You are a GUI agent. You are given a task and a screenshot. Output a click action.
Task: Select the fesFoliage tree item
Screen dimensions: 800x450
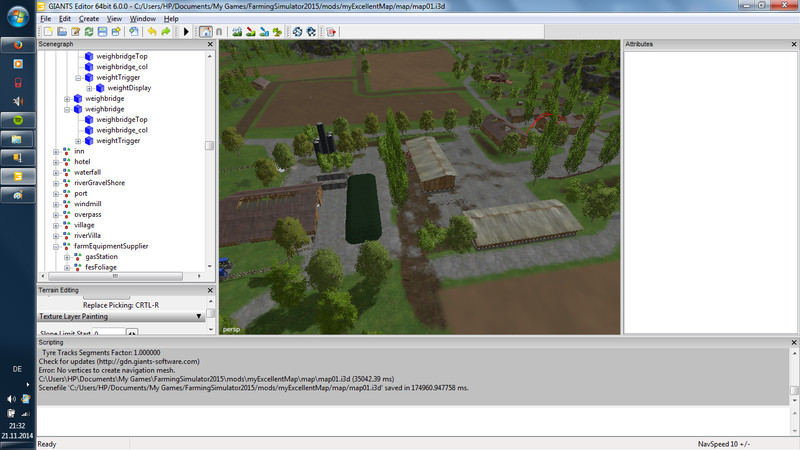[101, 267]
